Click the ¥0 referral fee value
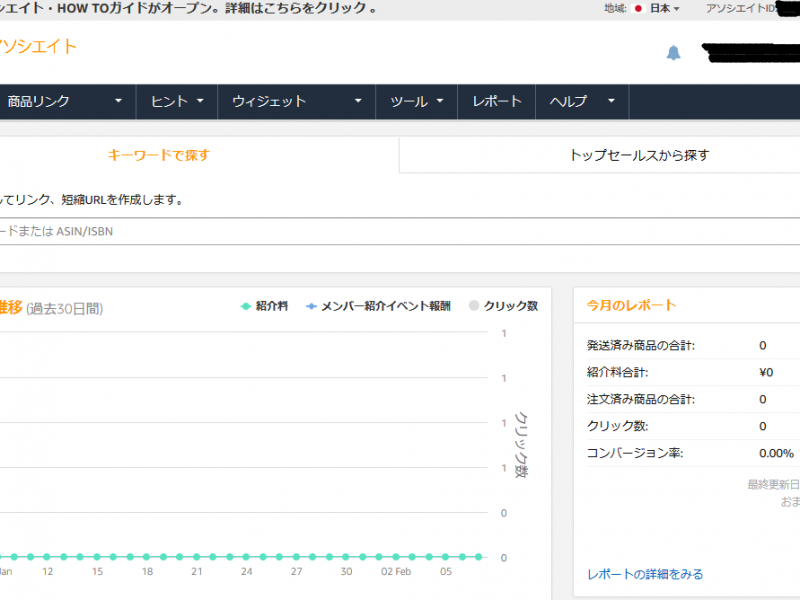The height and width of the screenshot is (600, 800). [x=766, y=372]
